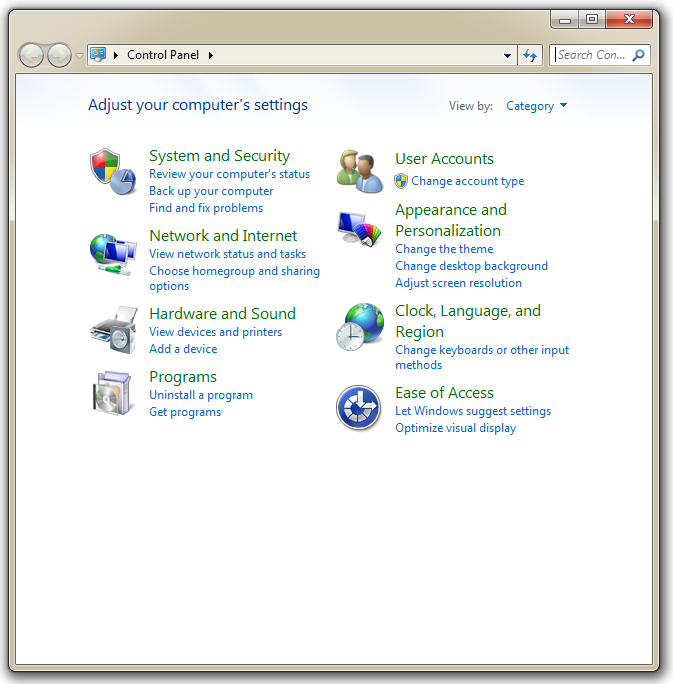Open the Change account type link
Image resolution: width=673 pixels, height=684 pixels.
pyautogui.click(x=467, y=181)
